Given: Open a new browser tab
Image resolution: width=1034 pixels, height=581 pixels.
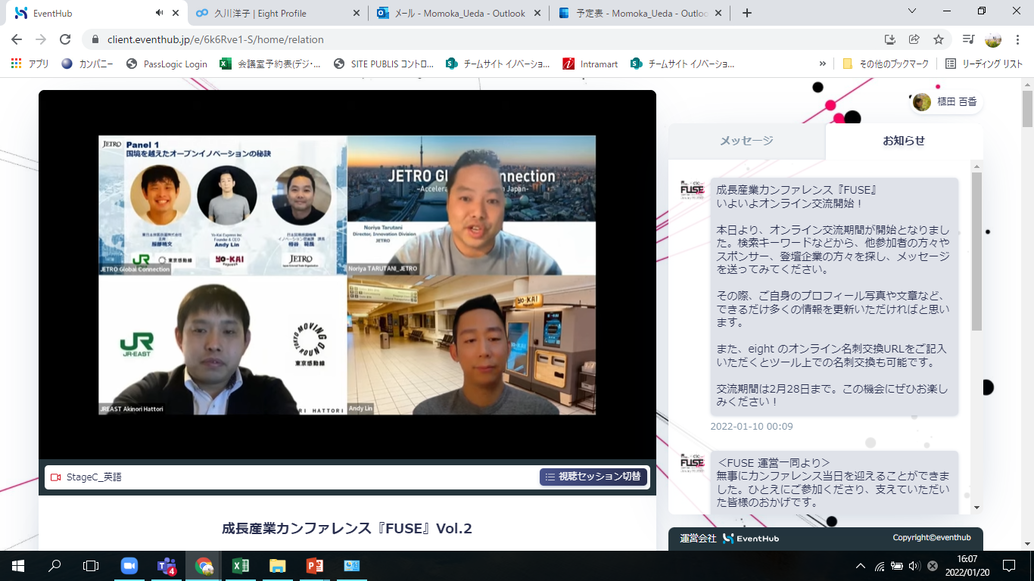Looking at the screenshot, I should pyautogui.click(x=746, y=13).
